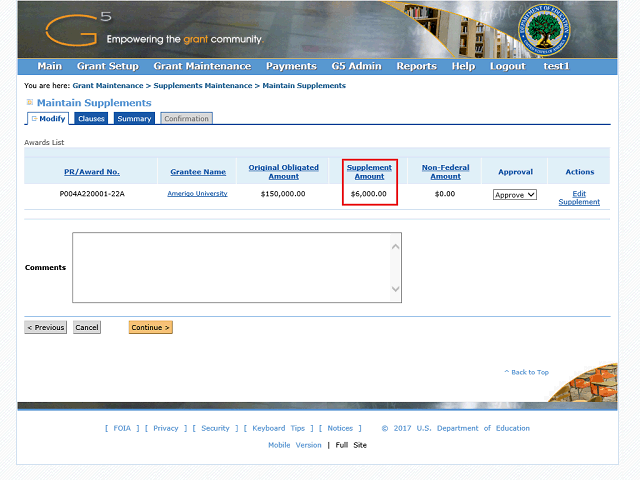Click the Back to Top link

527,372
